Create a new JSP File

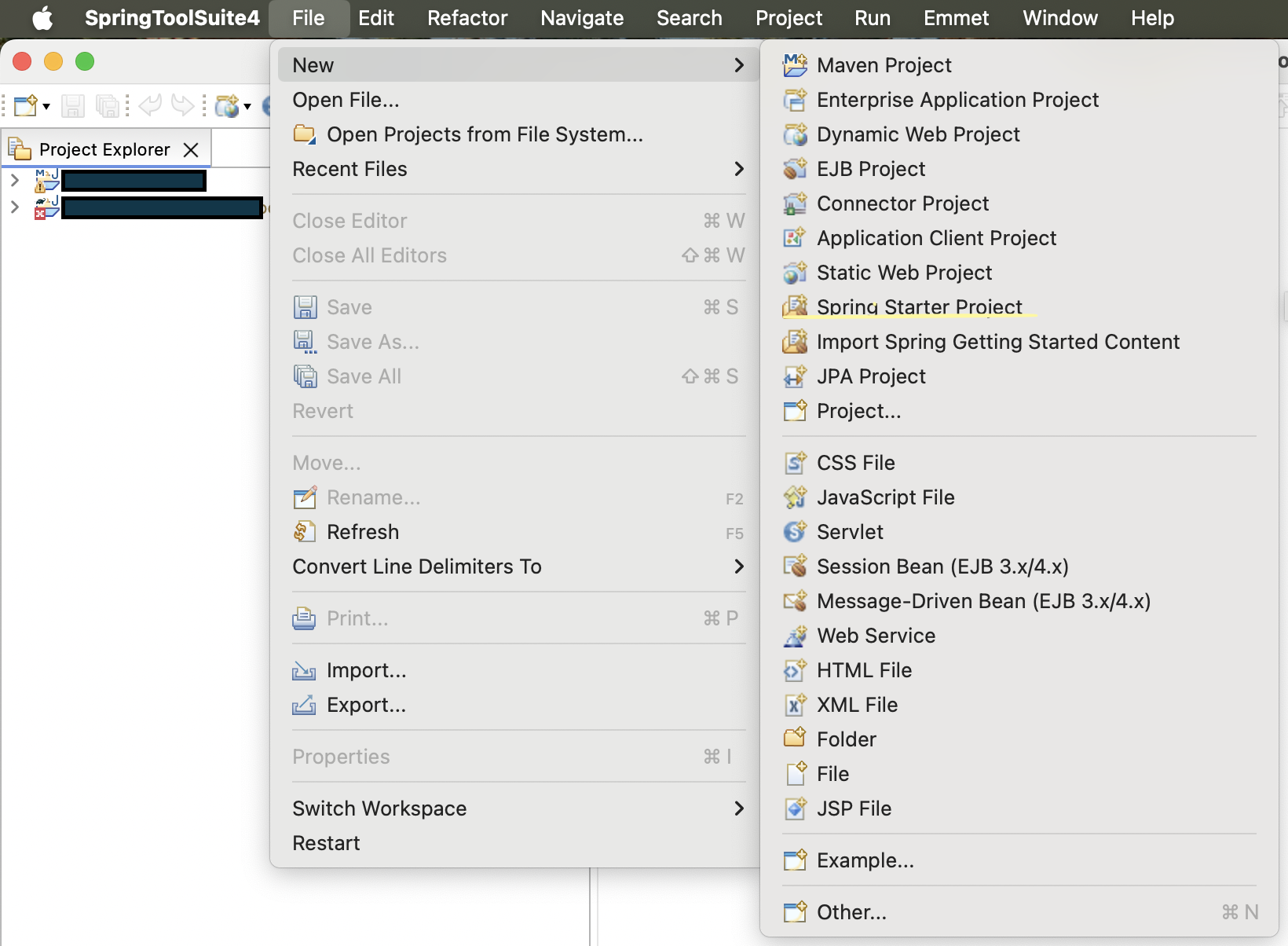(x=1019, y=808)
